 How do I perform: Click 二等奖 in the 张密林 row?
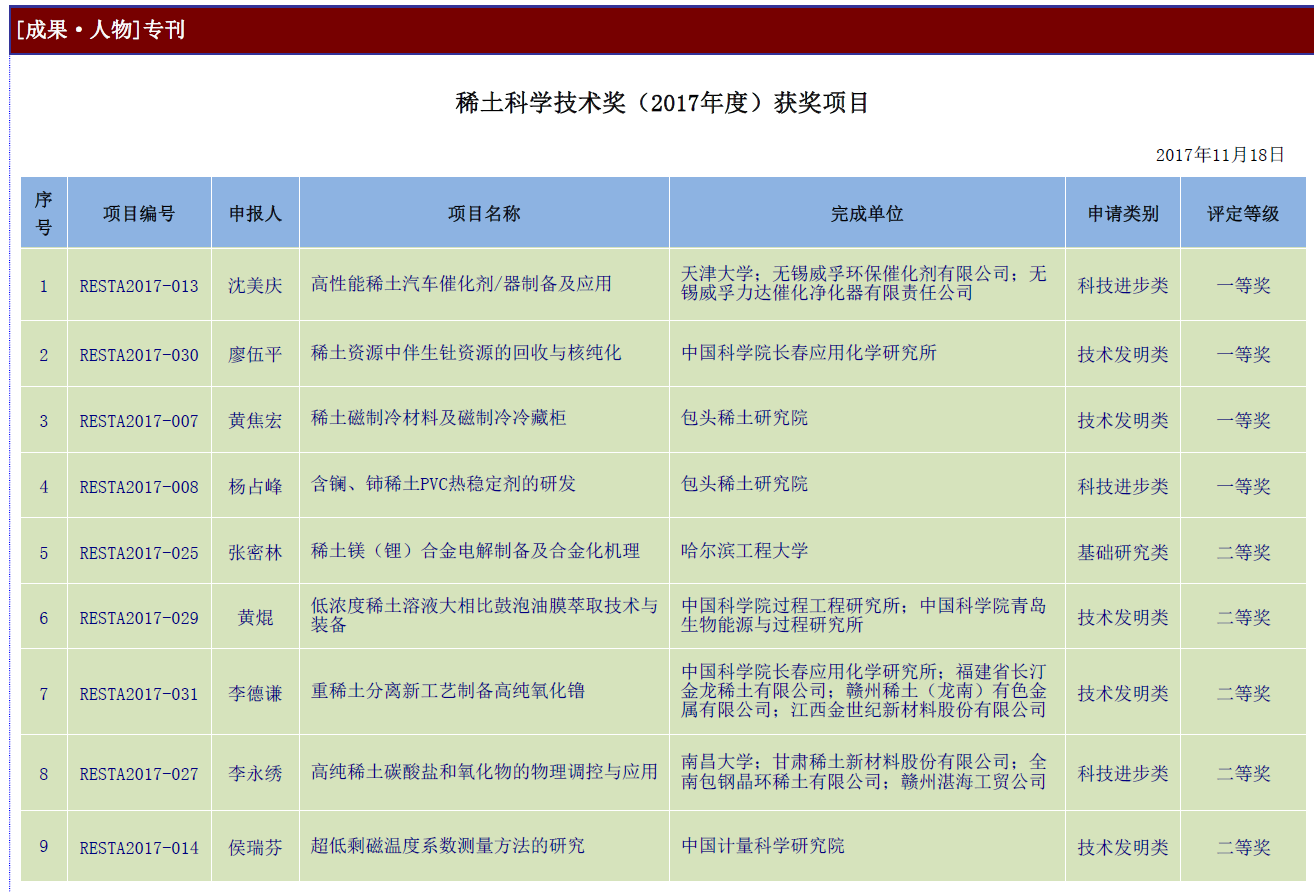[1243, 553]
